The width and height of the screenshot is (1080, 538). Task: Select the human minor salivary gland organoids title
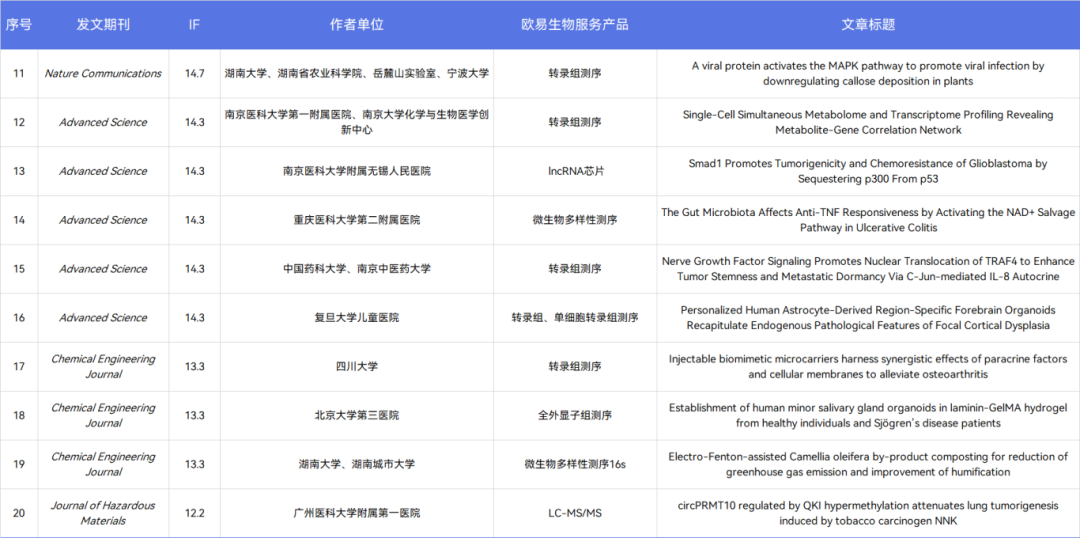[x=868, y=416]
